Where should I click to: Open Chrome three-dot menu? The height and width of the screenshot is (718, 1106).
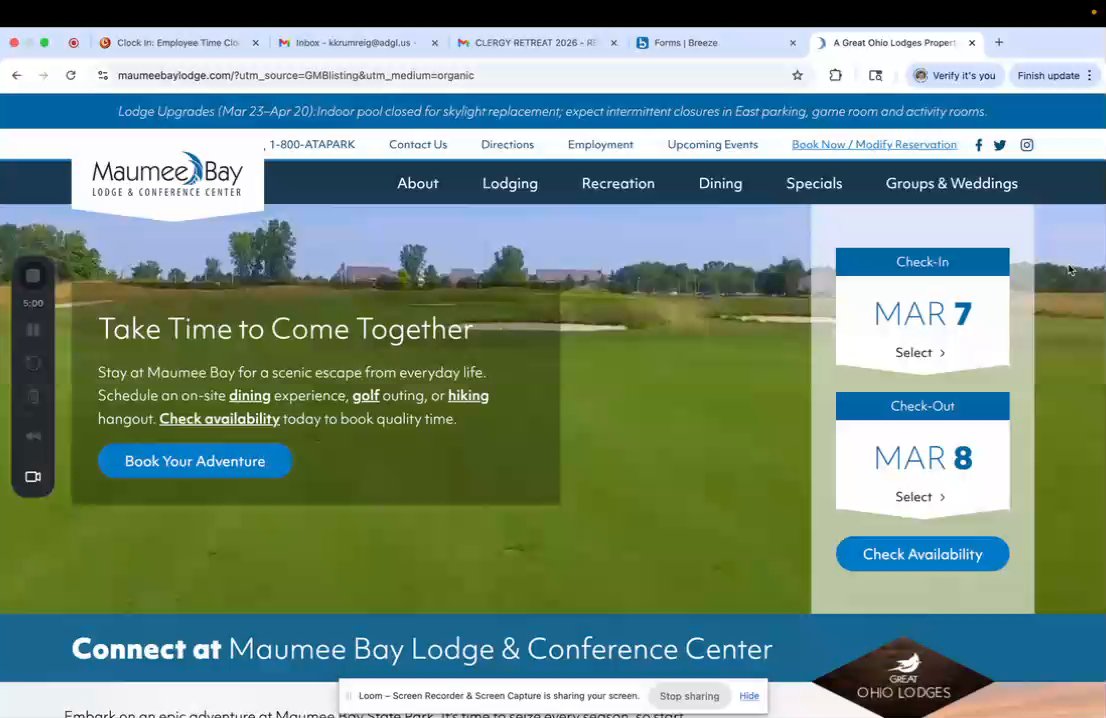pyautogui.click(x=1090, y=75)
